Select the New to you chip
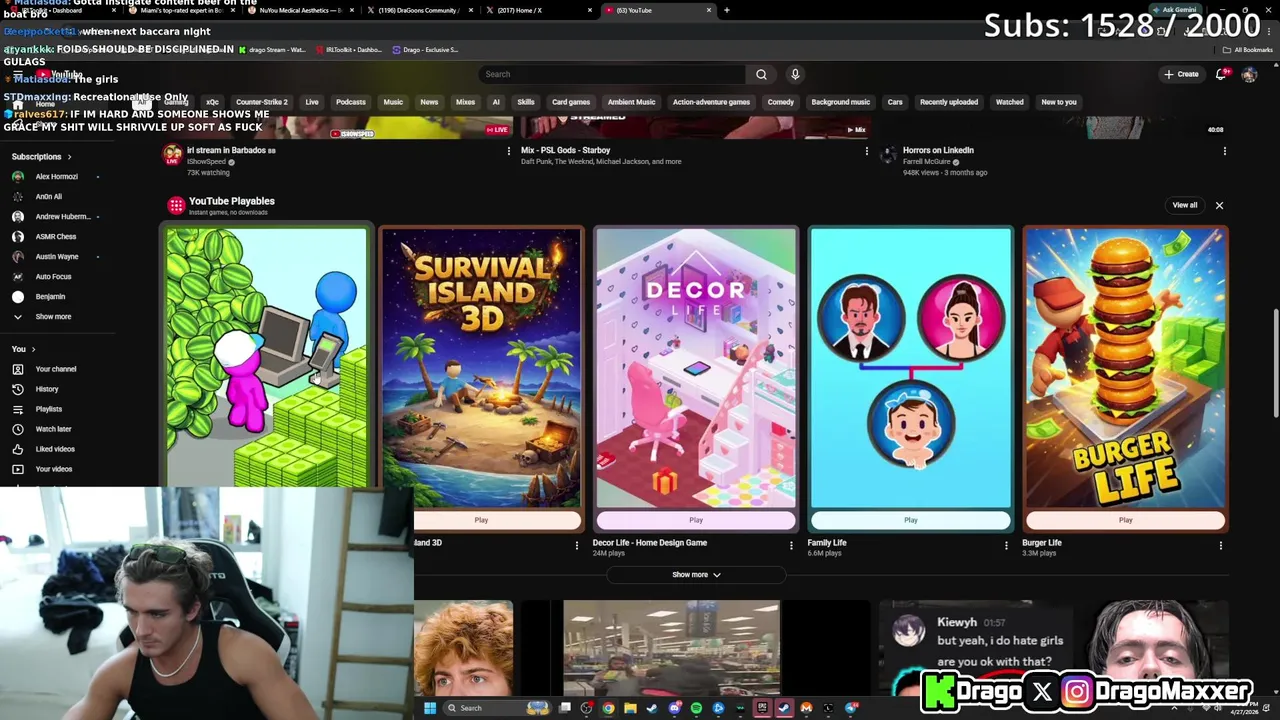 [1059, 102]
